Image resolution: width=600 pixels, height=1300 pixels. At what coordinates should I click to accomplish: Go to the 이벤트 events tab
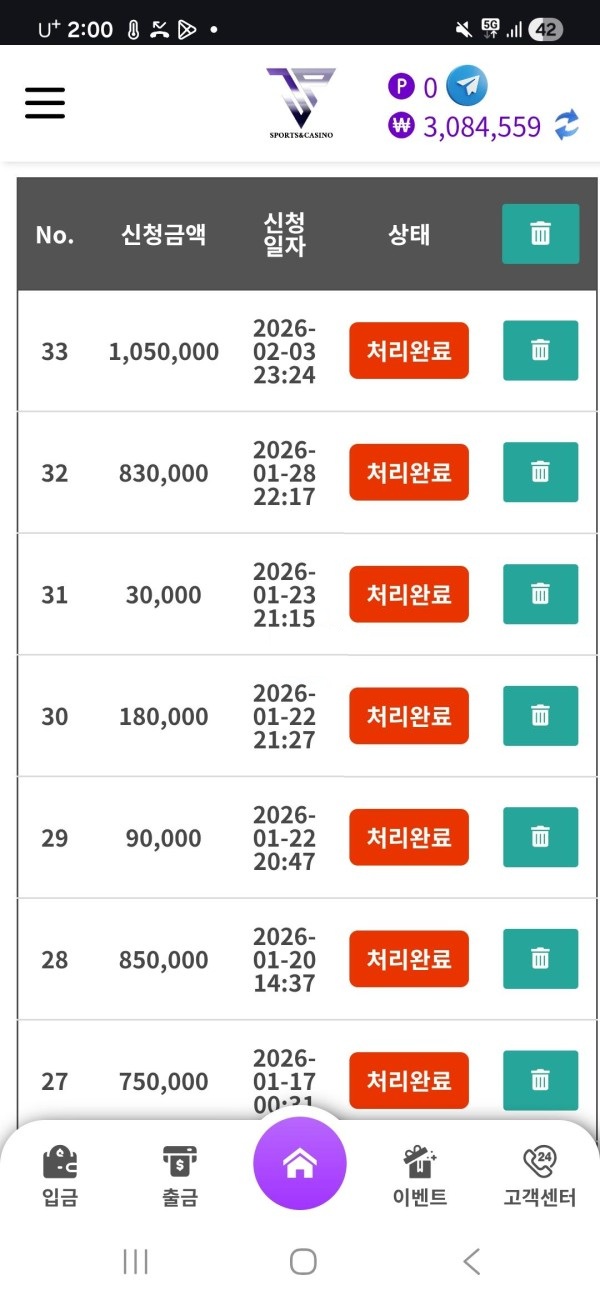tap(420, 1176)
